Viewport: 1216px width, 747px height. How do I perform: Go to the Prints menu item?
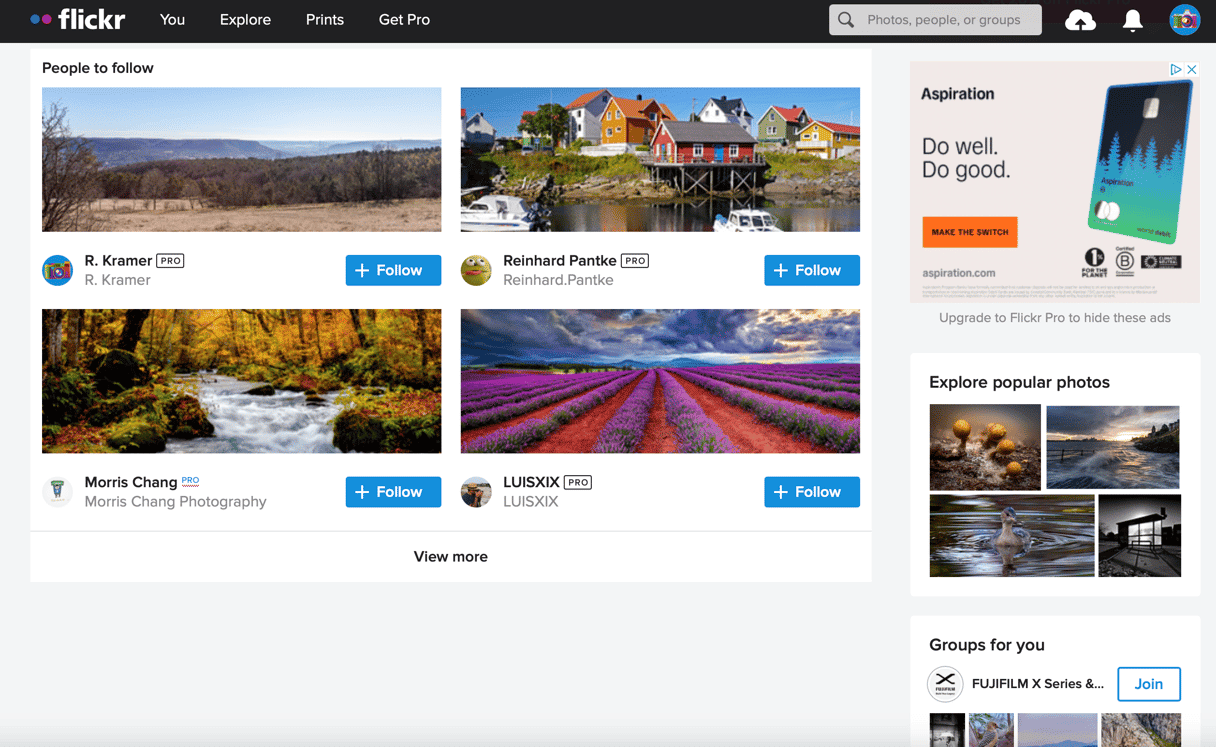click(325, 20)
